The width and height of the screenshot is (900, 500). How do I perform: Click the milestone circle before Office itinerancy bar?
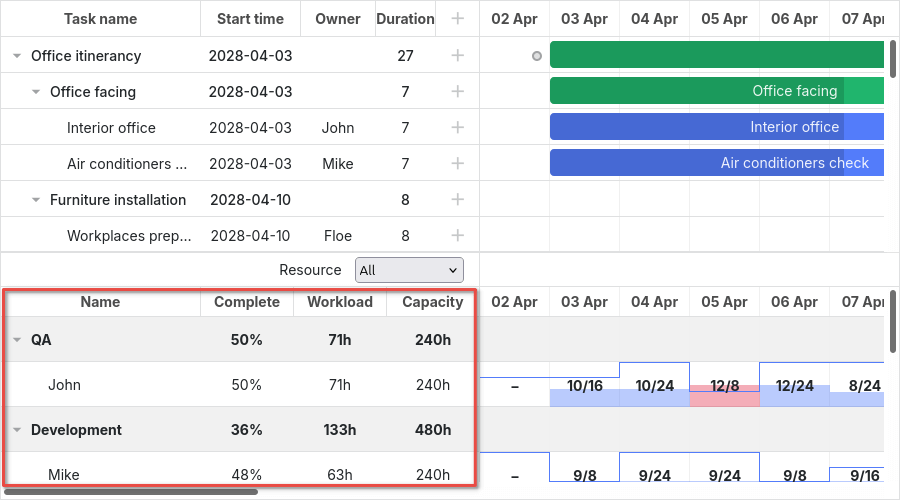point(537,56)
